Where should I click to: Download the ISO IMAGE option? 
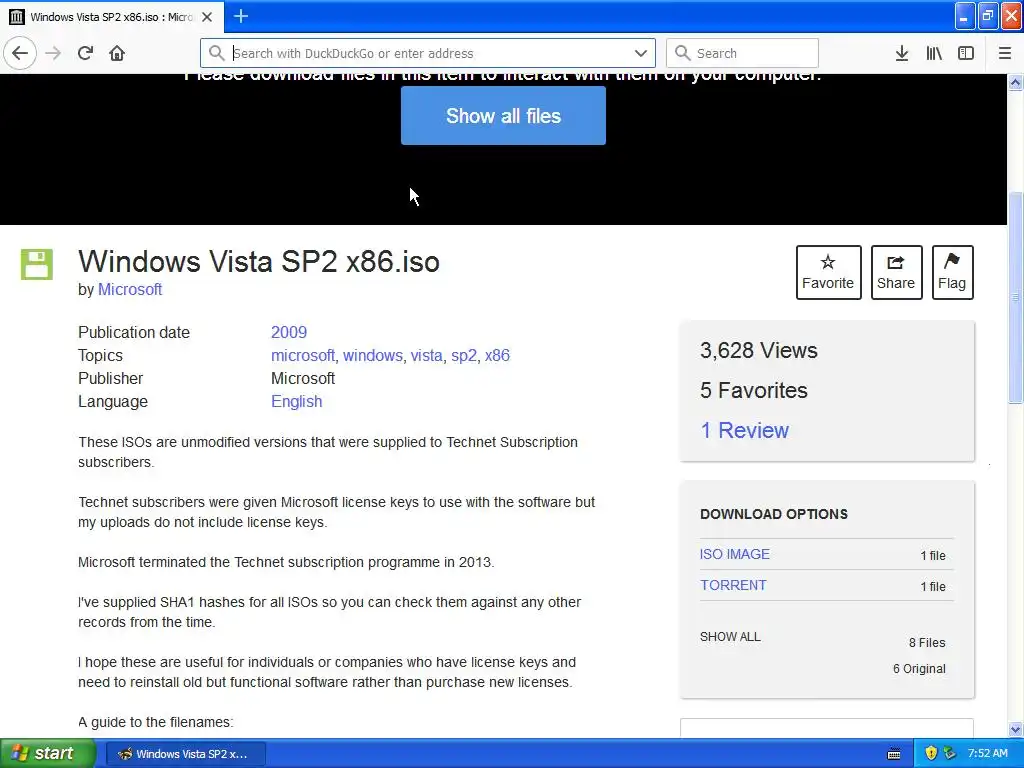coord(735,554)
